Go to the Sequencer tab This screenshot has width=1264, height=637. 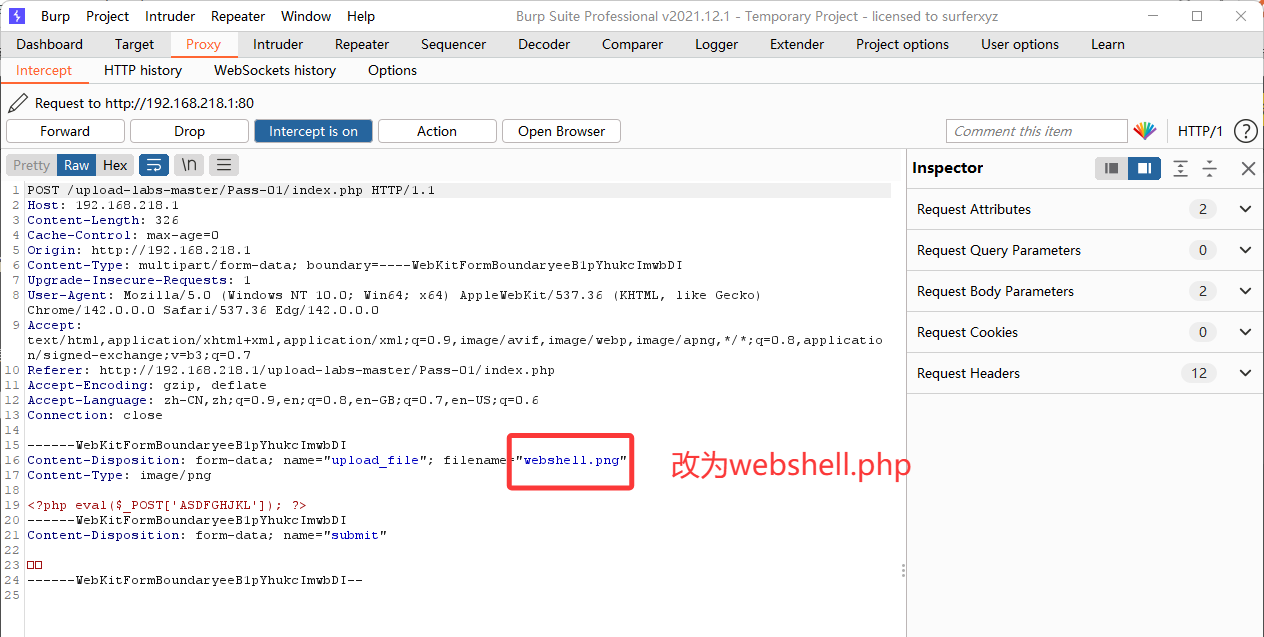tap(453, 44)
